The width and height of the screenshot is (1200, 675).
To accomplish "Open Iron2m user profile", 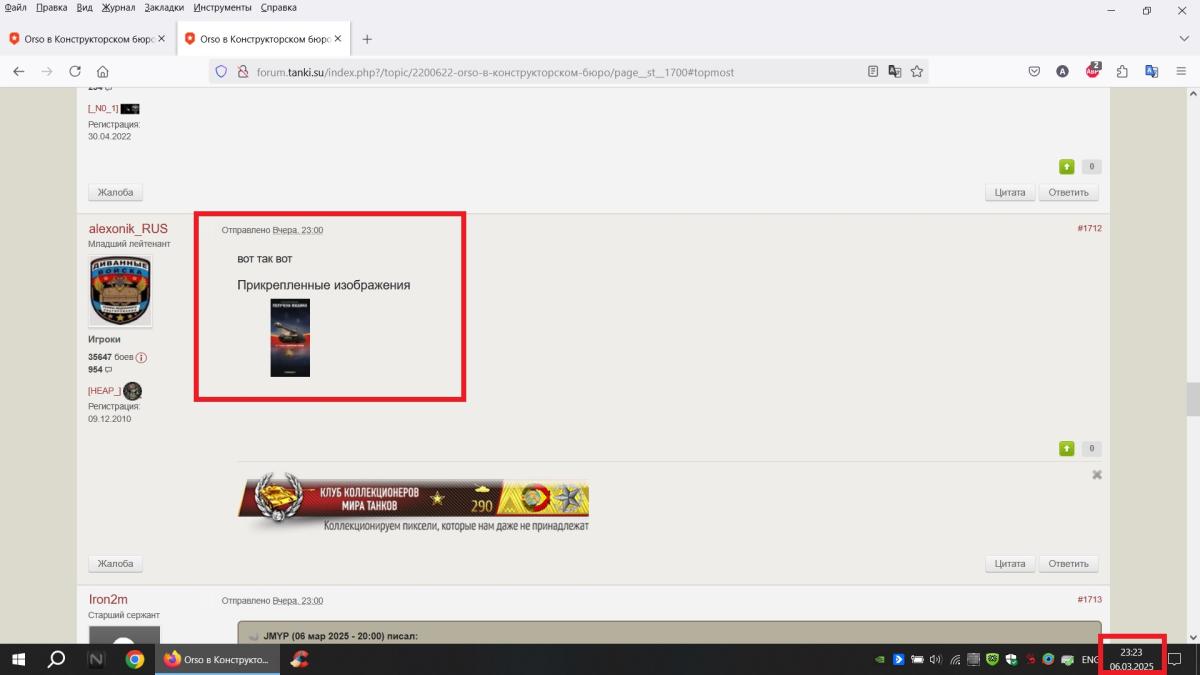I will click(108, 599).
